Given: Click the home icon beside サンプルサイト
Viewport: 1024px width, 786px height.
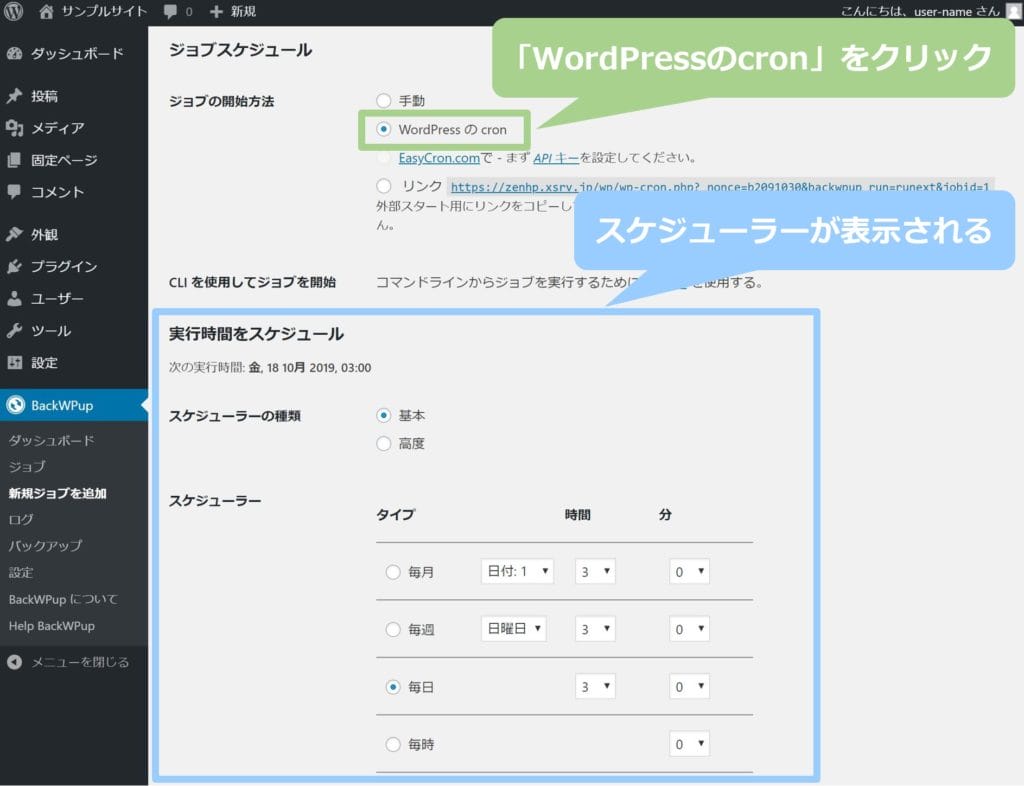Looking at the screenshot, I should coord(46,11).
